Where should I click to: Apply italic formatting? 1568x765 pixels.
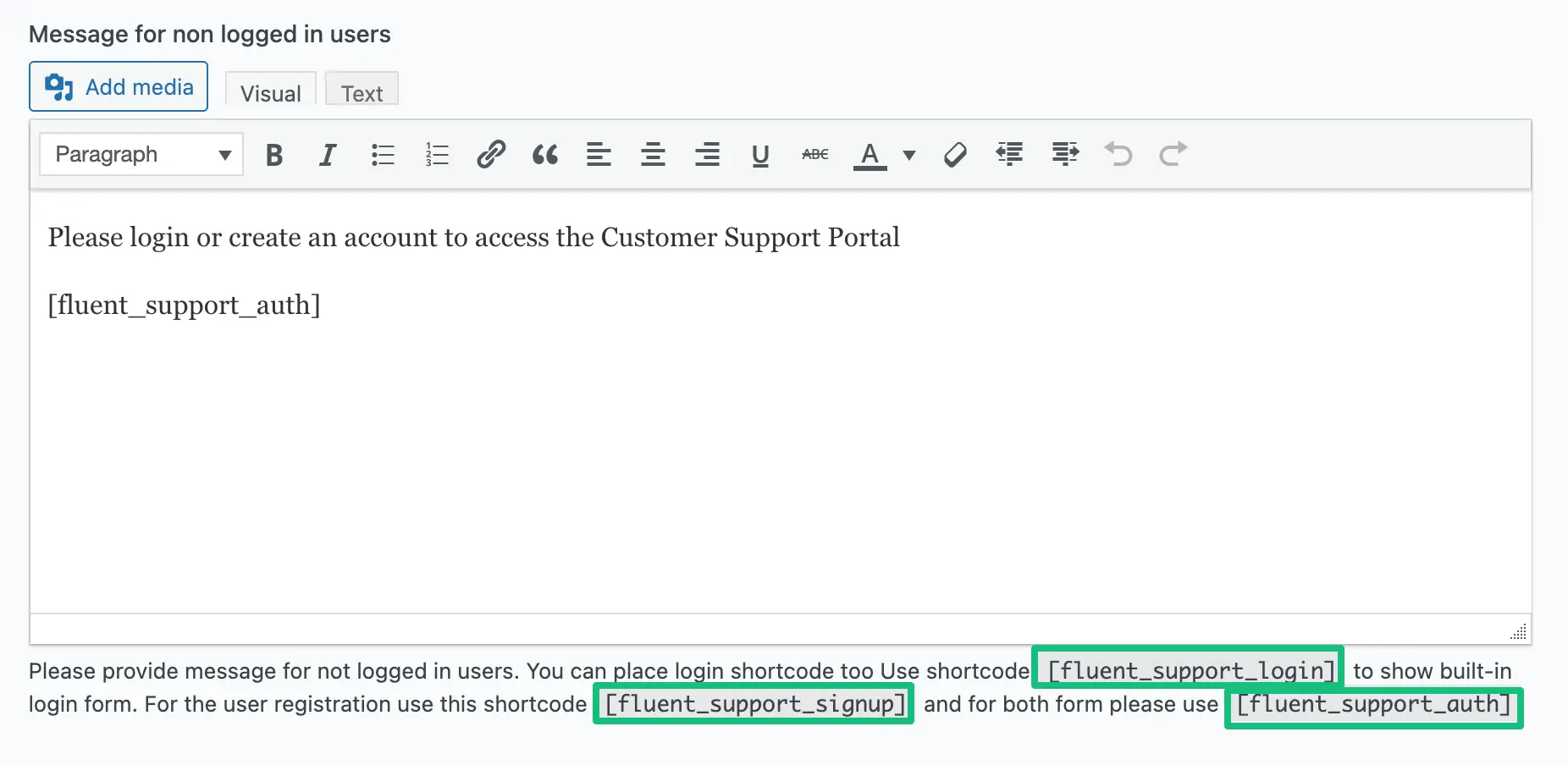(328, 155)
